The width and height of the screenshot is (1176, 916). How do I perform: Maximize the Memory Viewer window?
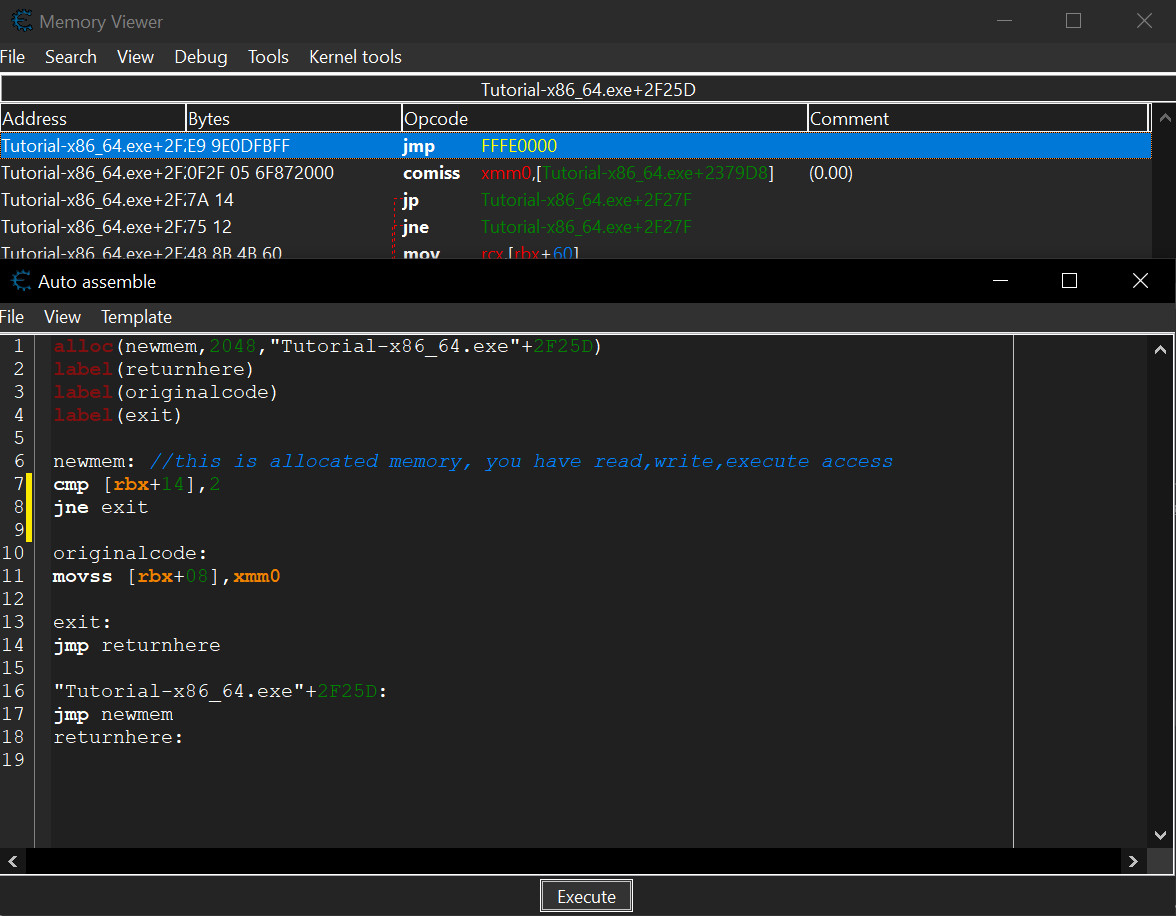pos(1073,21)
